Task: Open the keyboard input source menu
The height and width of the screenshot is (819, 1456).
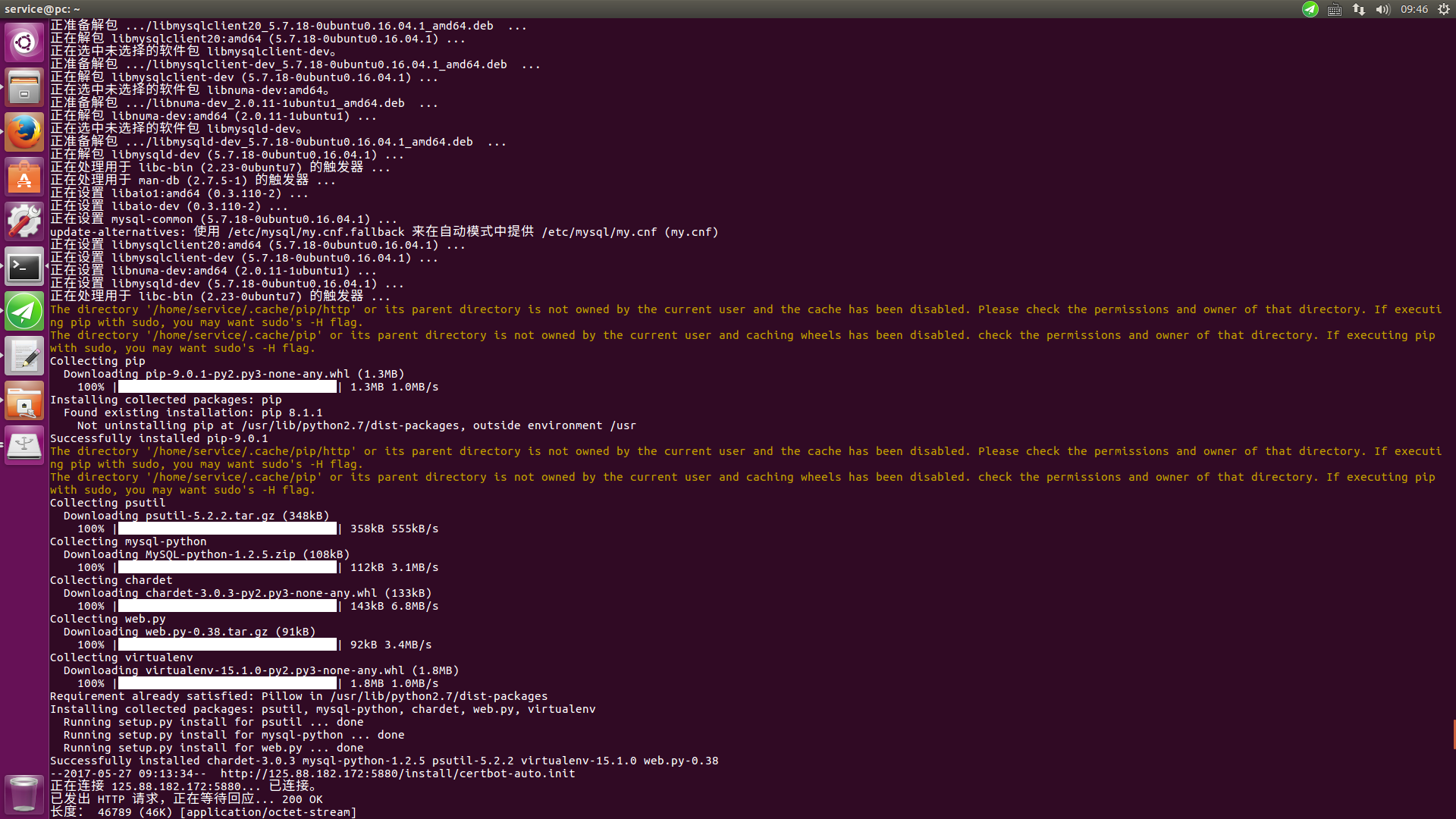Action: tap(1335, 9)
